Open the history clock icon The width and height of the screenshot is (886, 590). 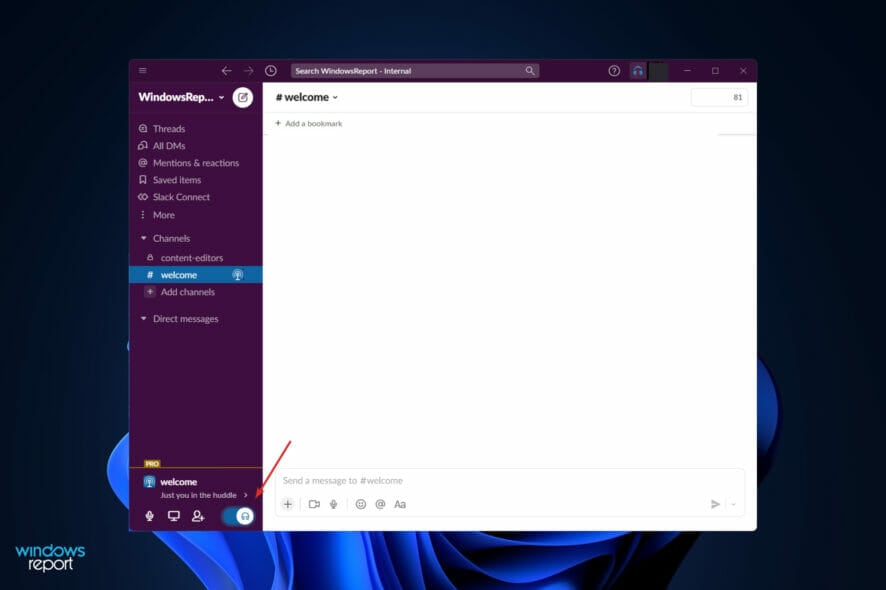(271, 71)
